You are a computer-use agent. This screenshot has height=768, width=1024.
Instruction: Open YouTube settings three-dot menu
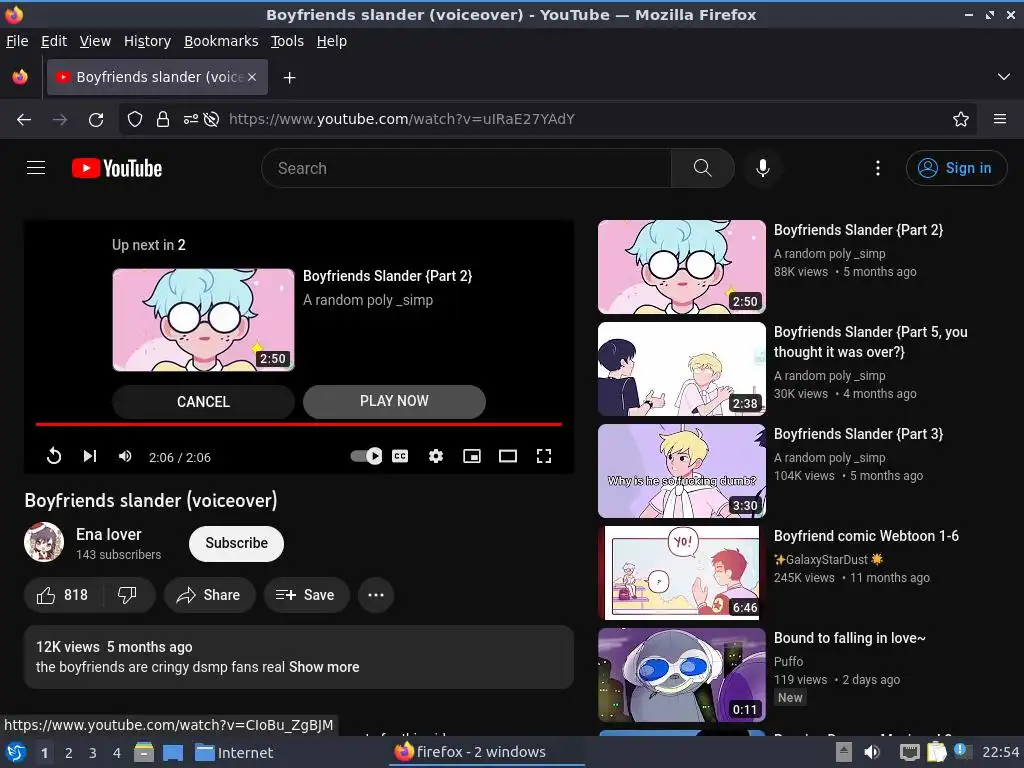(877, 168)
